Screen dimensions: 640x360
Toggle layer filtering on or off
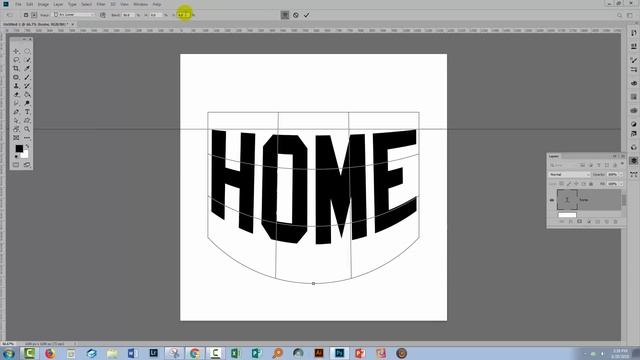click(622, 163)
